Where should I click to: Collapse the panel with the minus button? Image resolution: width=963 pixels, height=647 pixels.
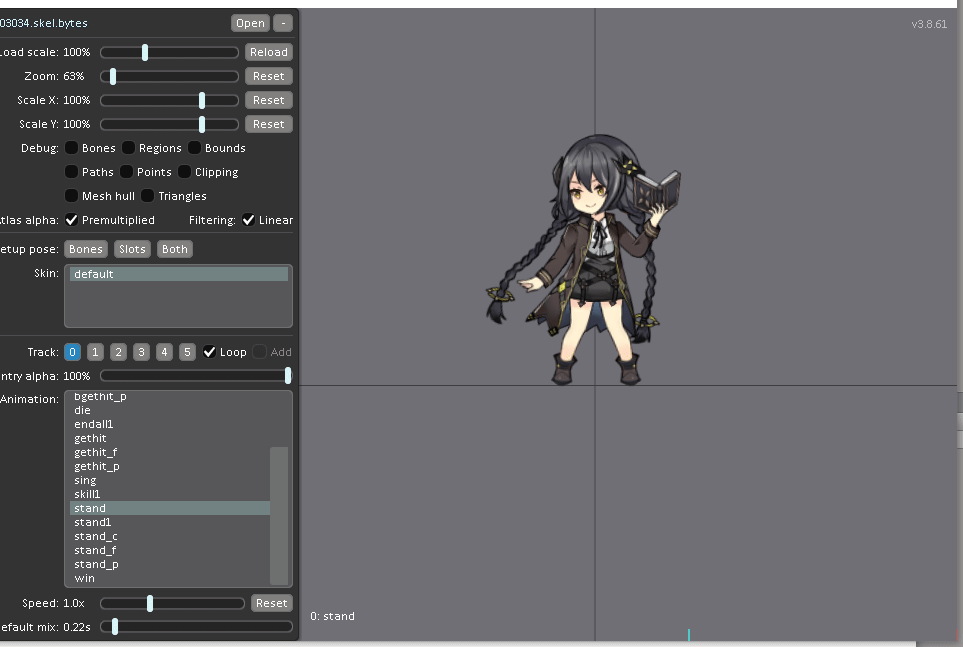[x=283, y=23]
